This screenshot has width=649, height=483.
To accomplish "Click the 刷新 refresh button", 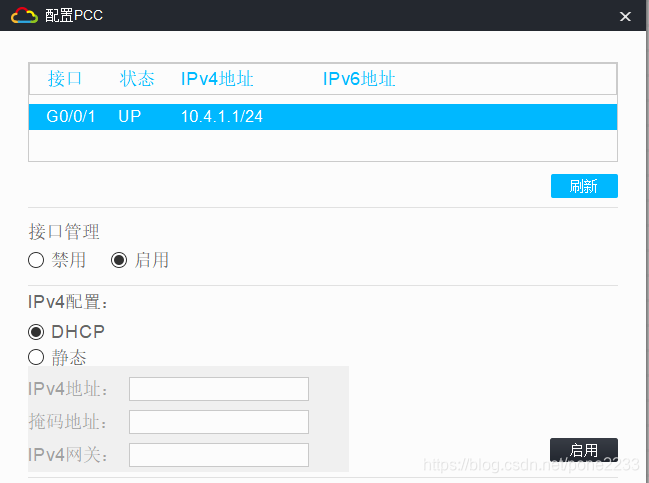I will [x=584, y=186].
